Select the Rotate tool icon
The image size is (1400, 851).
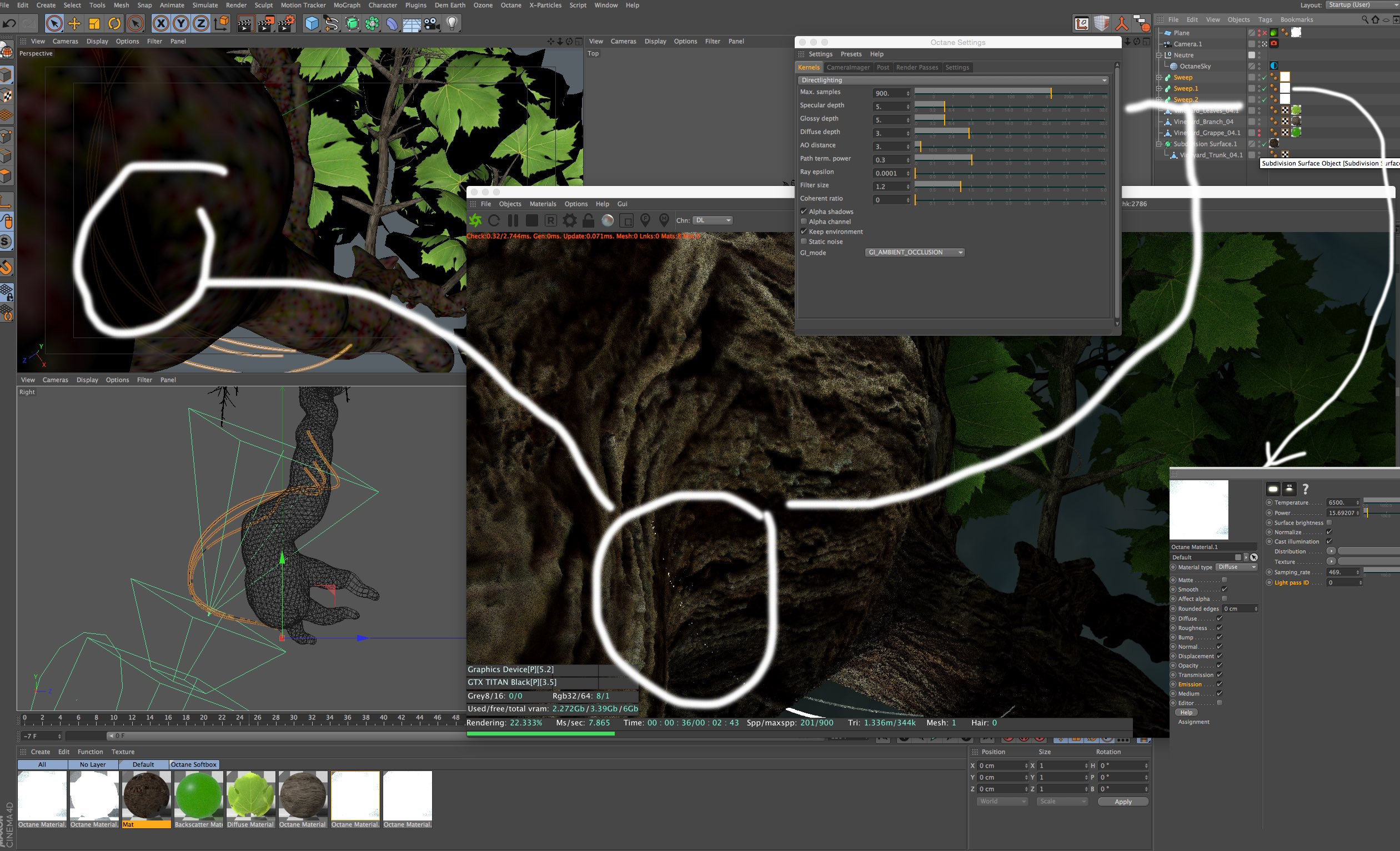coord(114,23)
